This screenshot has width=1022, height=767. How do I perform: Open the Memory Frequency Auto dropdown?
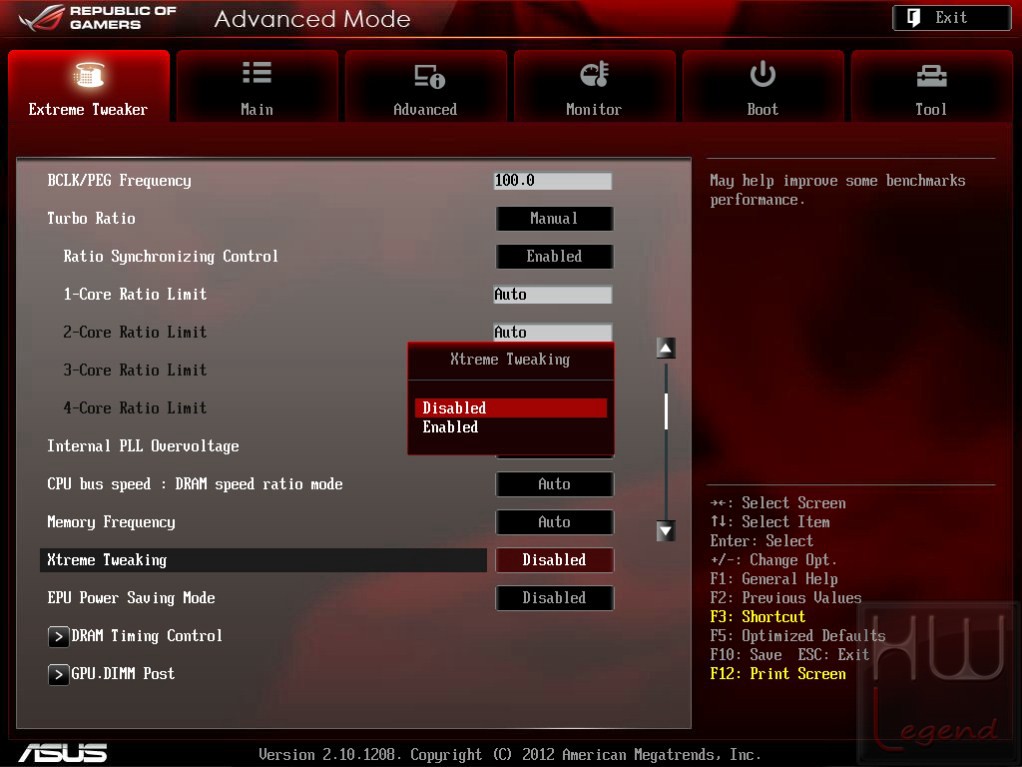click(554, 522)
